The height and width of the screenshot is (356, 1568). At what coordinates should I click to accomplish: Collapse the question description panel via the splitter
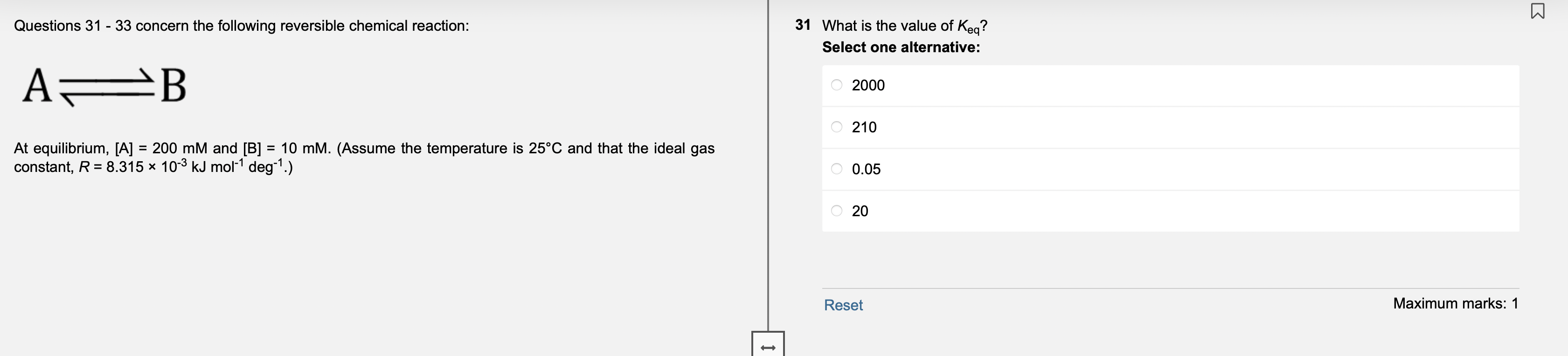coord(768,347)
